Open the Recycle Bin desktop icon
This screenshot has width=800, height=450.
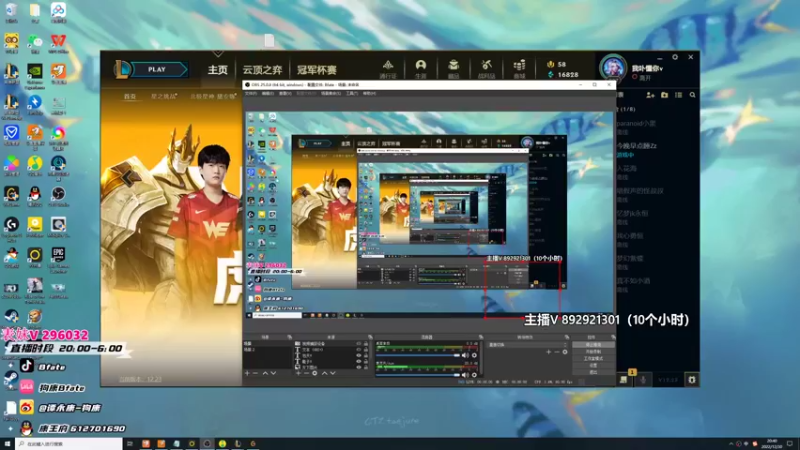point(11,12)
